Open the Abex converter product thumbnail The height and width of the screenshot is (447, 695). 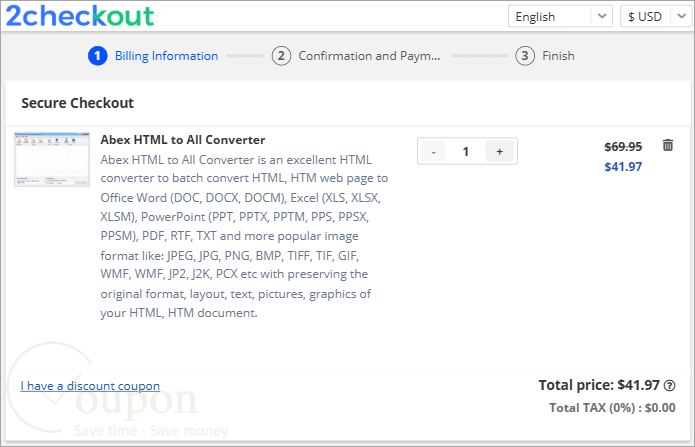click(52, 159)
